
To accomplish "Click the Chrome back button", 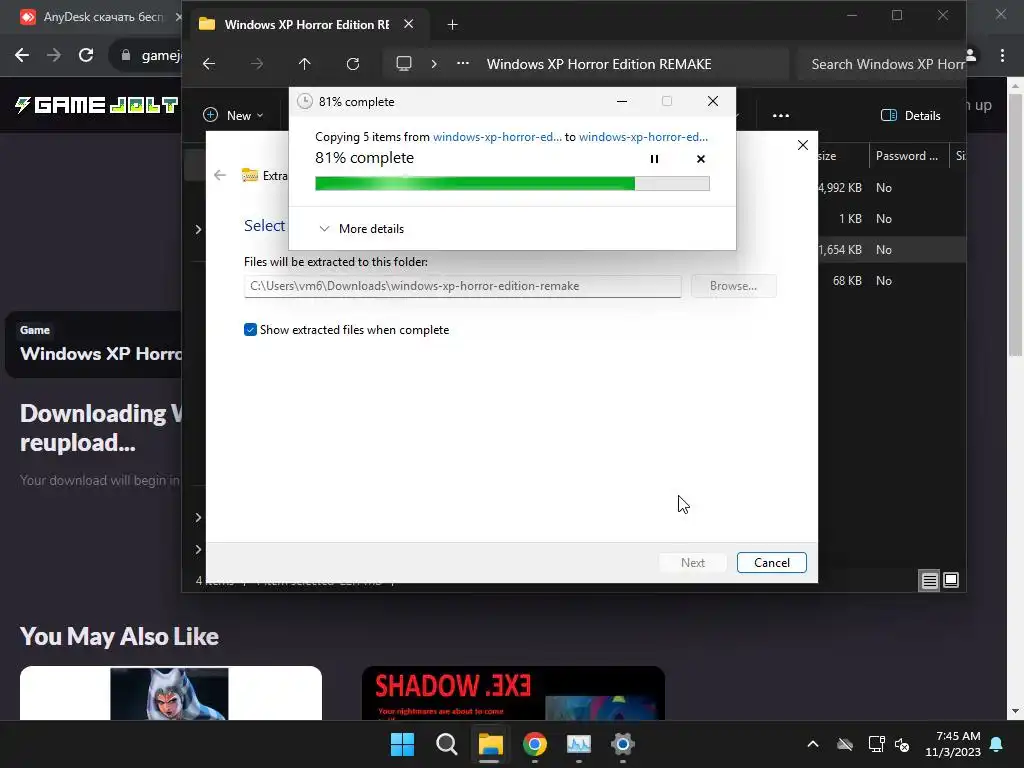I will [x=22, y=56].
